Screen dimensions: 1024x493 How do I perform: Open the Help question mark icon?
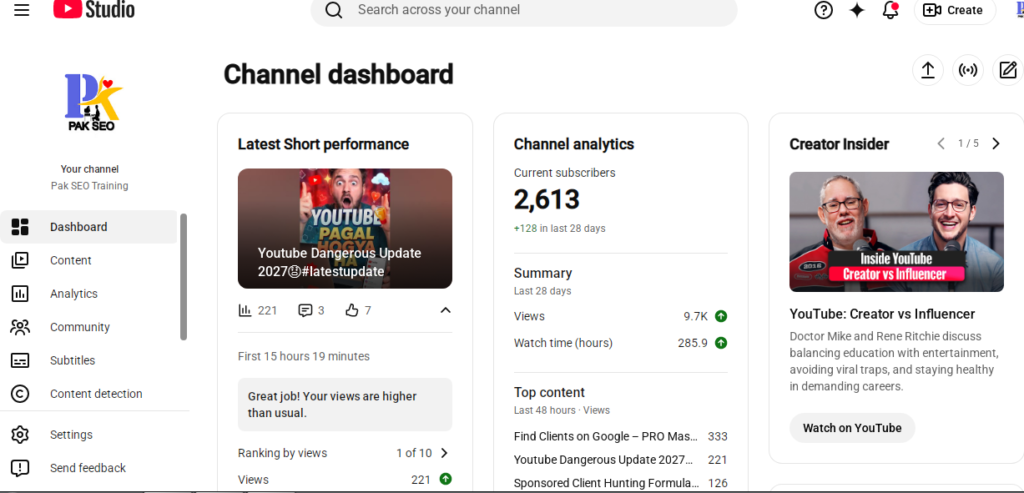(x=824, y=10)
